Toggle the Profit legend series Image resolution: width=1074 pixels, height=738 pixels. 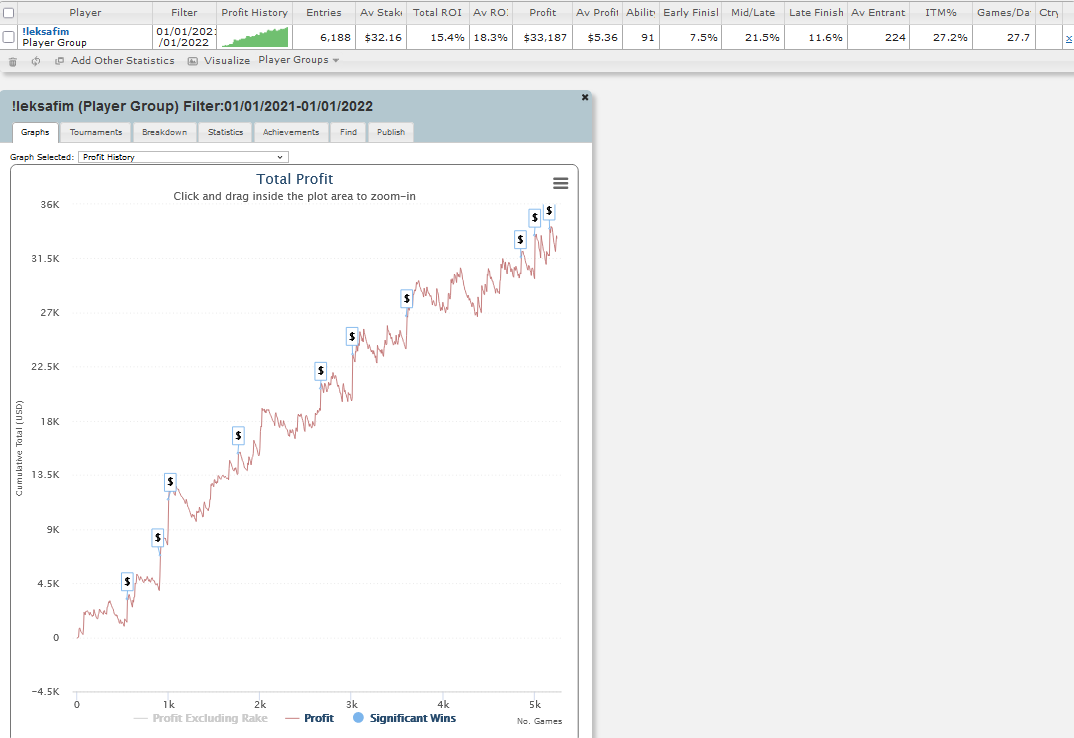pos(310,718)
